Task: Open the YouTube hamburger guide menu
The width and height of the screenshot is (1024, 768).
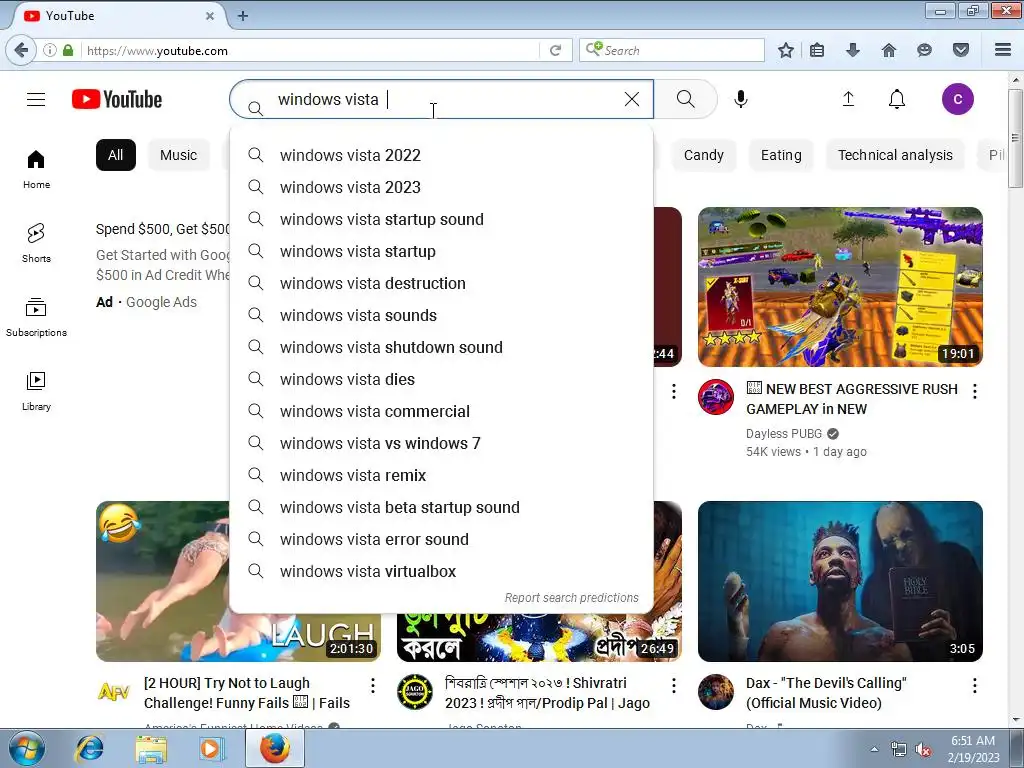Action: click(x=36, y=99)
